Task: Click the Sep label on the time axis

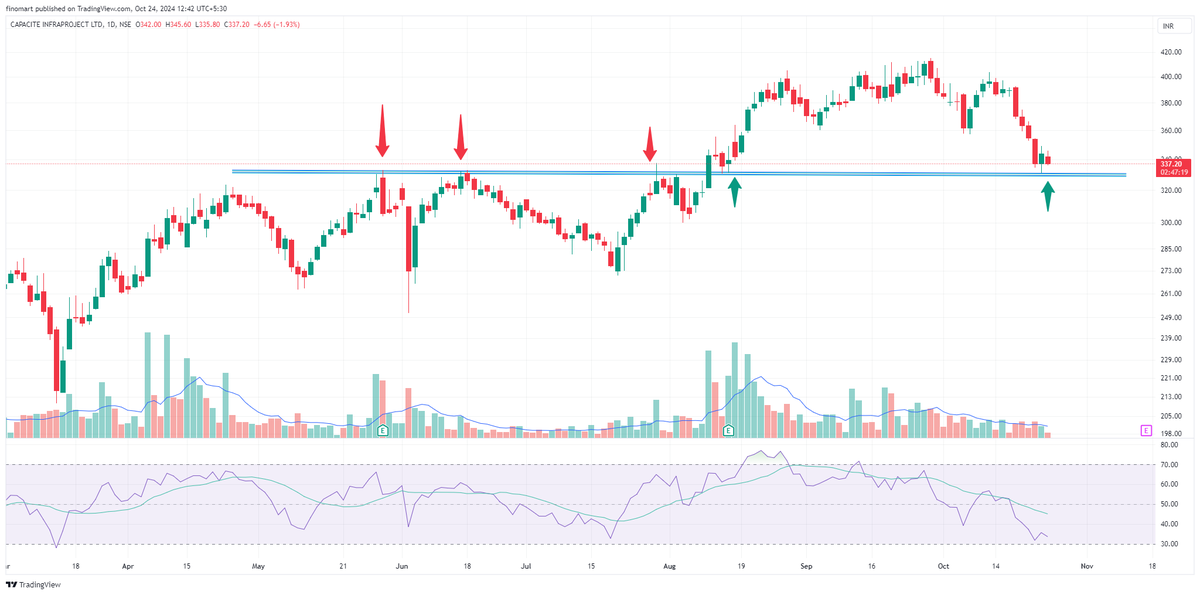Action: (x=808, y=565)
